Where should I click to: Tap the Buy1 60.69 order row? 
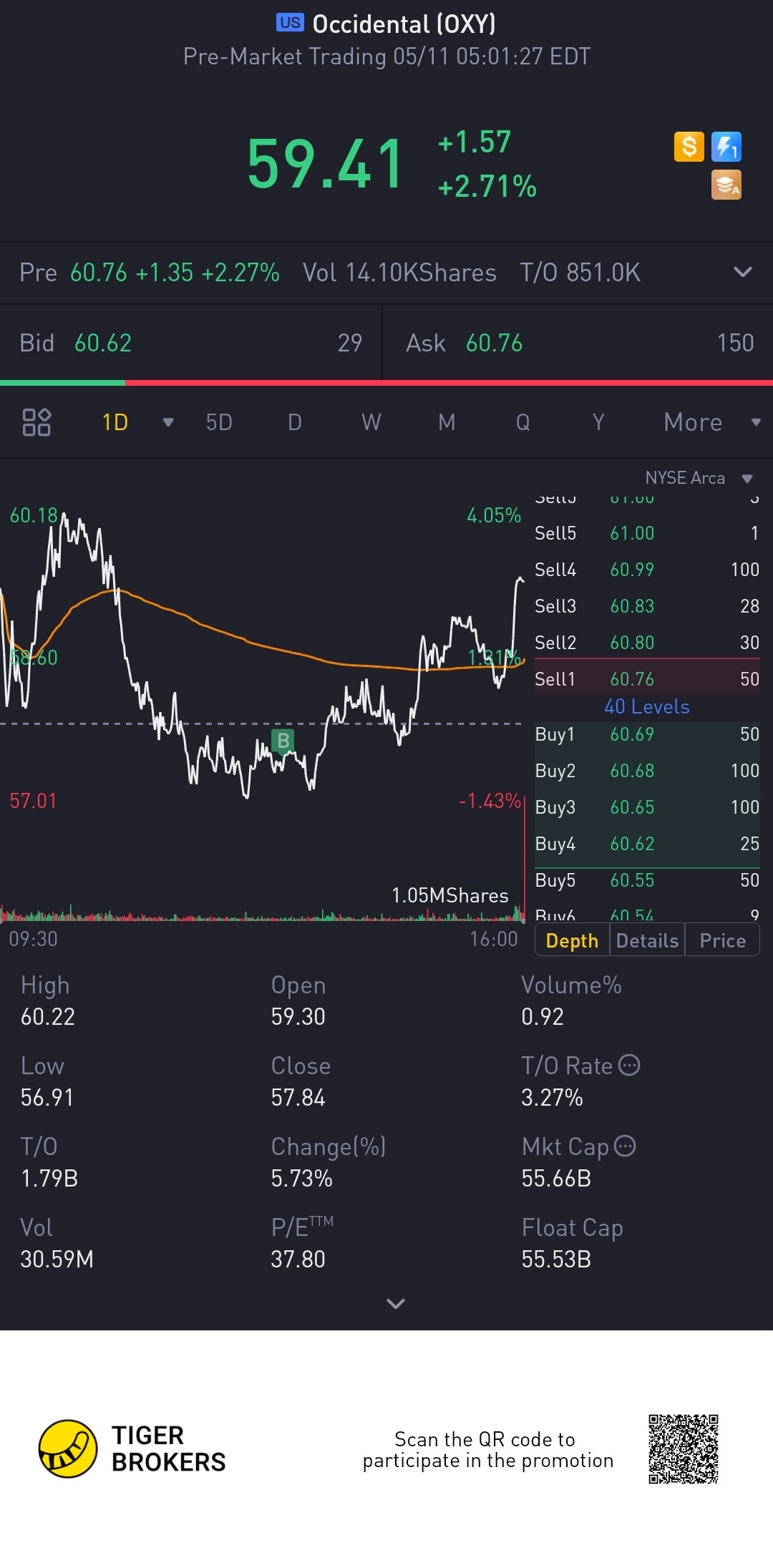[x=647, y=734]
